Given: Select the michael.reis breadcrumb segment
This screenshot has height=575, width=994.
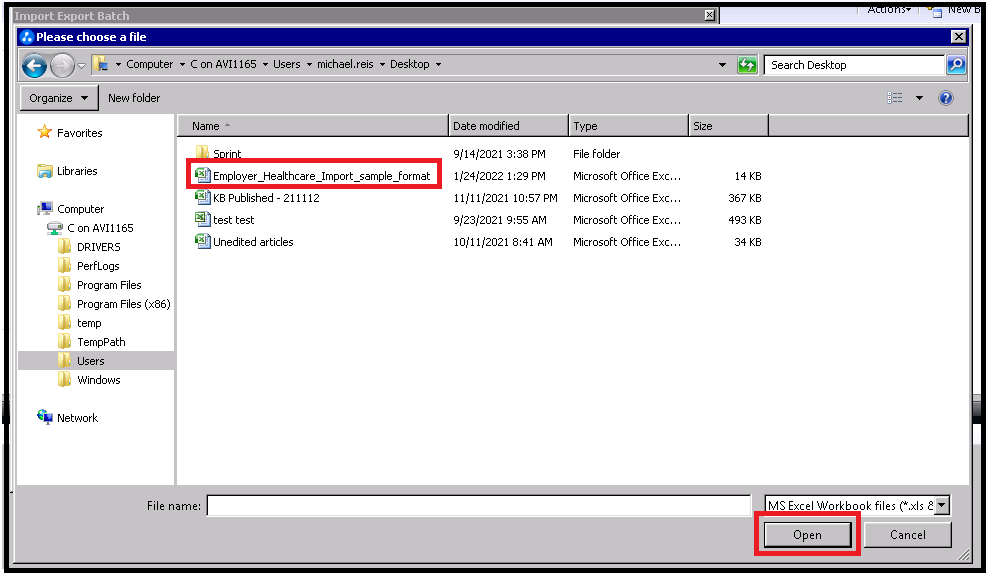Looking at the screenshot, I should click(345, 64).
